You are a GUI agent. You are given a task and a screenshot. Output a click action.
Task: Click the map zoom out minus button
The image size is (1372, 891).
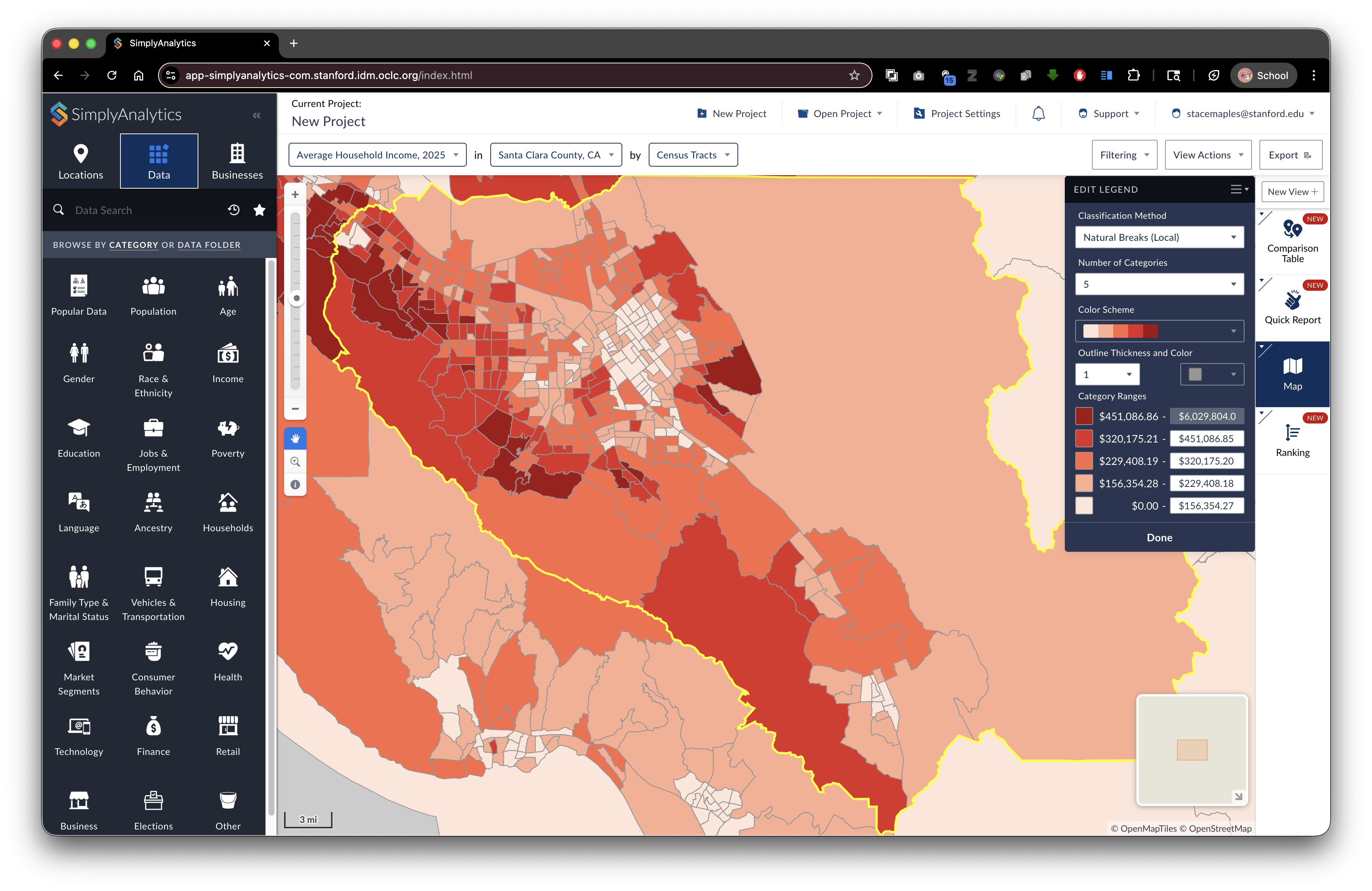[x=295, y=409]
